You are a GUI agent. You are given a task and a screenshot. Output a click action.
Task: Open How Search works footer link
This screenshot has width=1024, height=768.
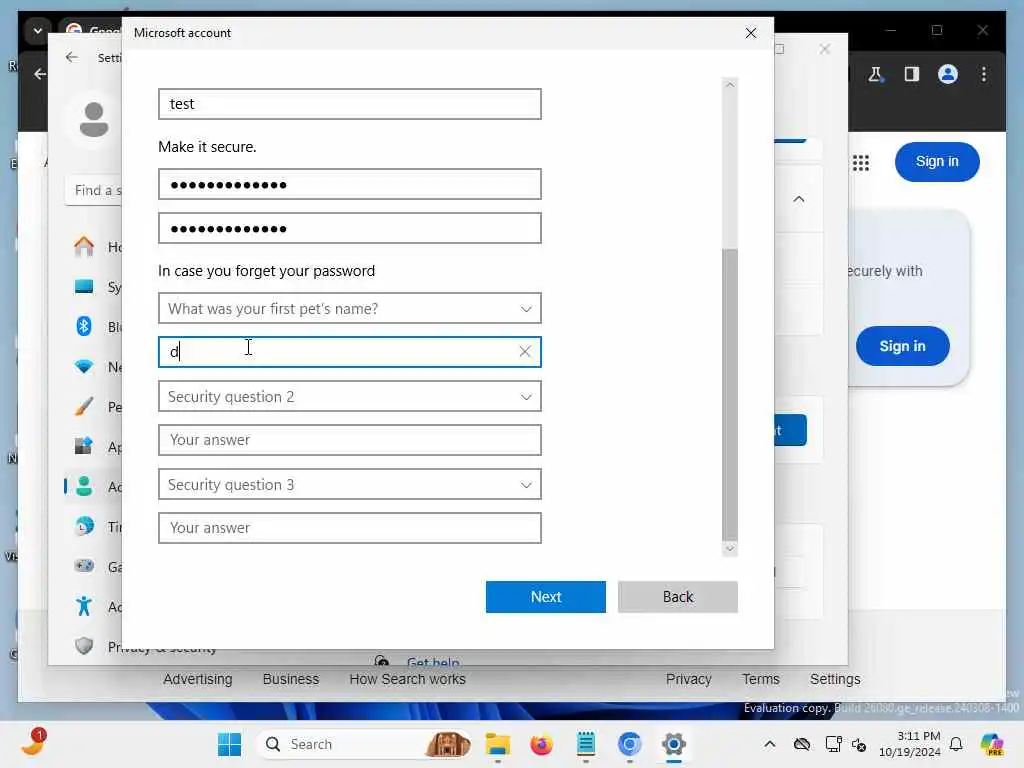(x=407, y=679)
